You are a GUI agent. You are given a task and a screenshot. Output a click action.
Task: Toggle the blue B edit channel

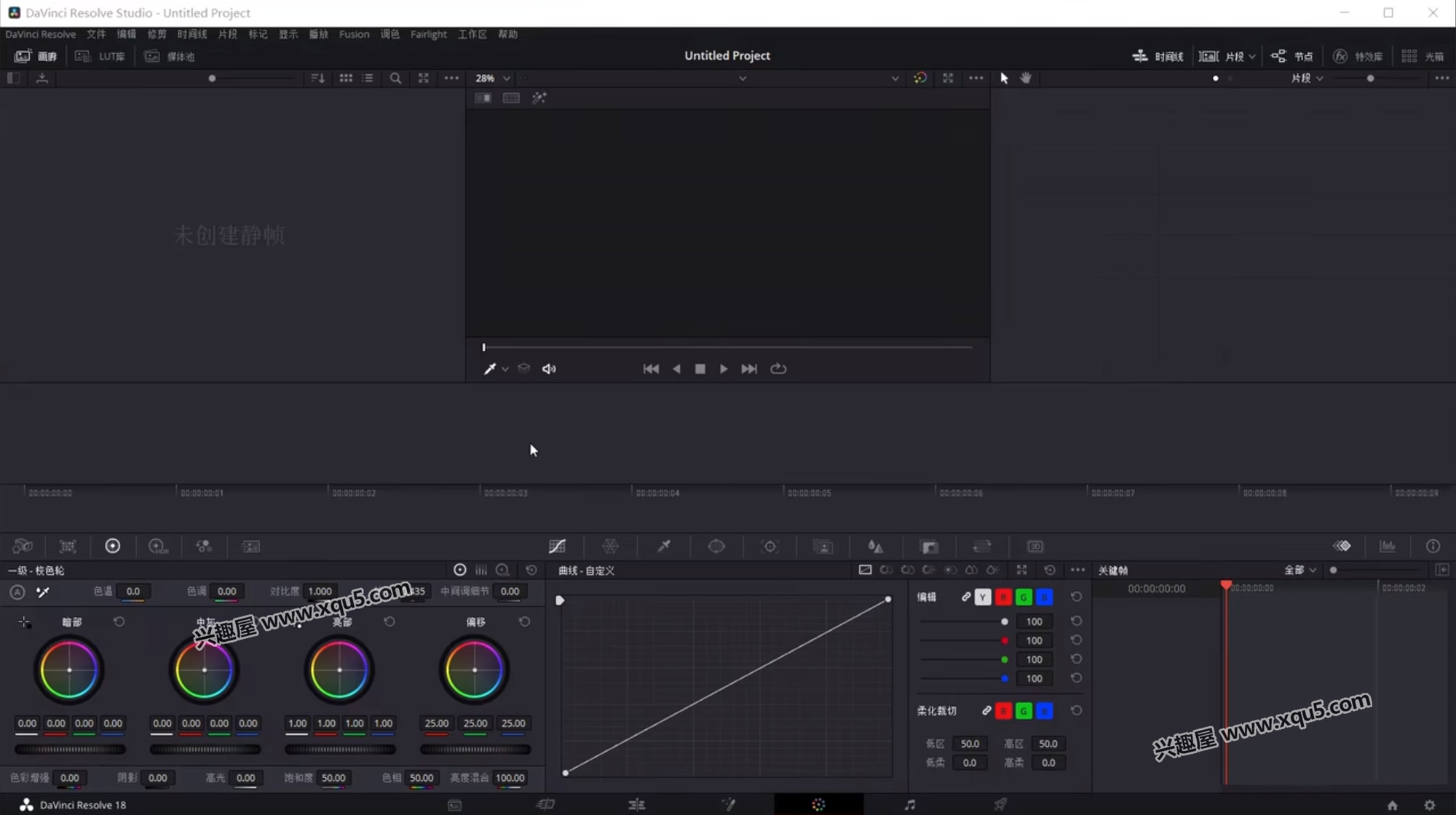click(x=1044, y=597)
